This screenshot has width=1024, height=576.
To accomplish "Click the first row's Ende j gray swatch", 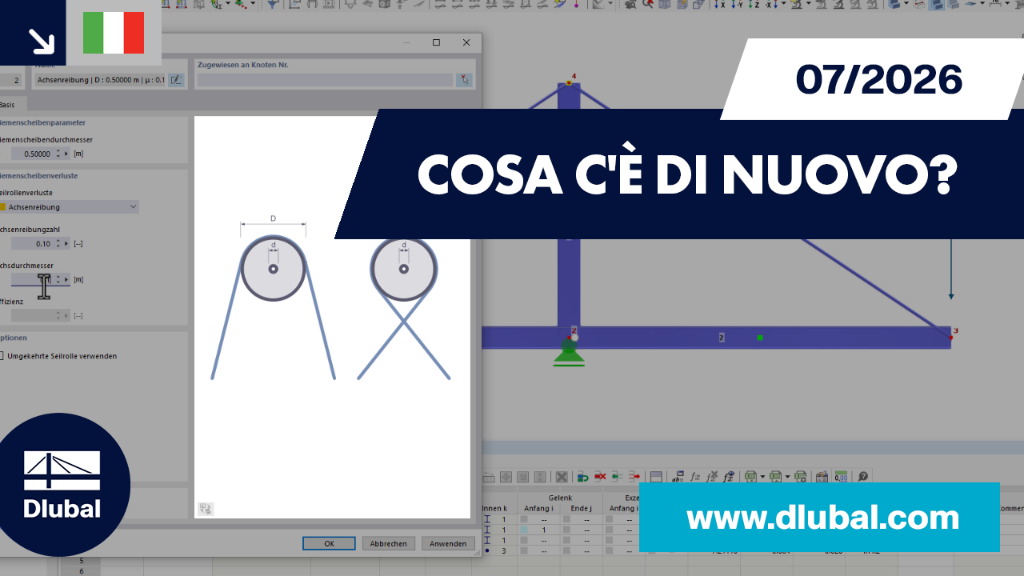I will click(566, 520).
